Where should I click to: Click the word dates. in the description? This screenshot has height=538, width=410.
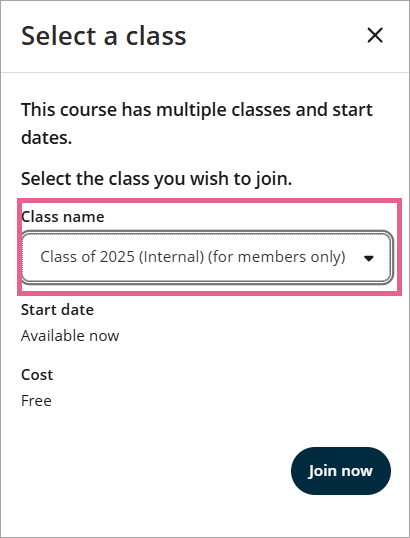pos(47,138)
